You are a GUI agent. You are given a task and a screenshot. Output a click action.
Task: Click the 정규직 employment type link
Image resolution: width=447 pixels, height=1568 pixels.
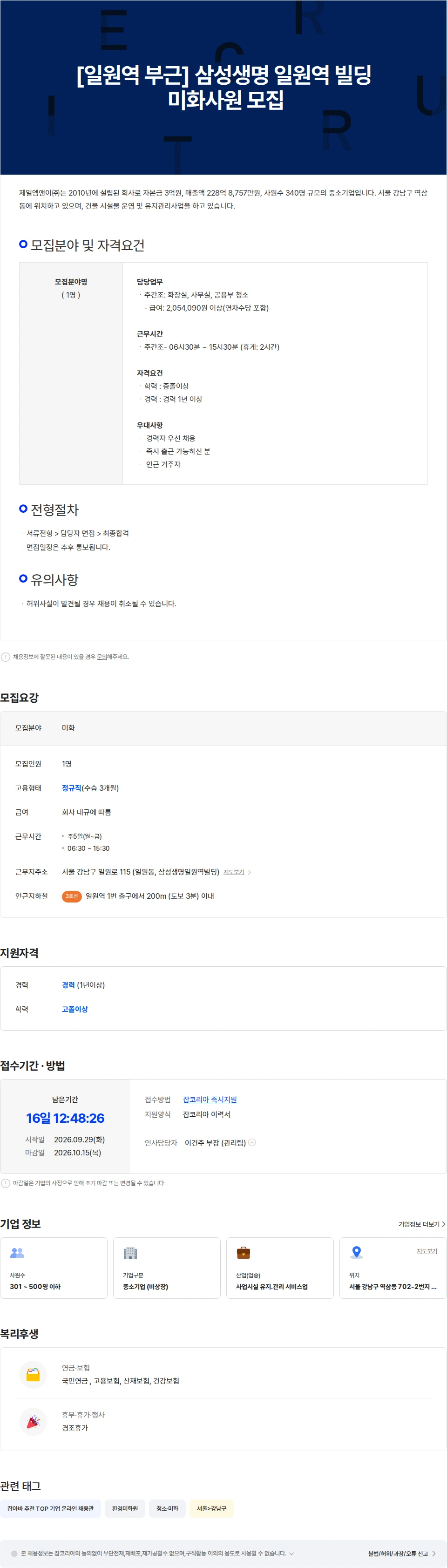pyautogui.click(x=71, y=788)
